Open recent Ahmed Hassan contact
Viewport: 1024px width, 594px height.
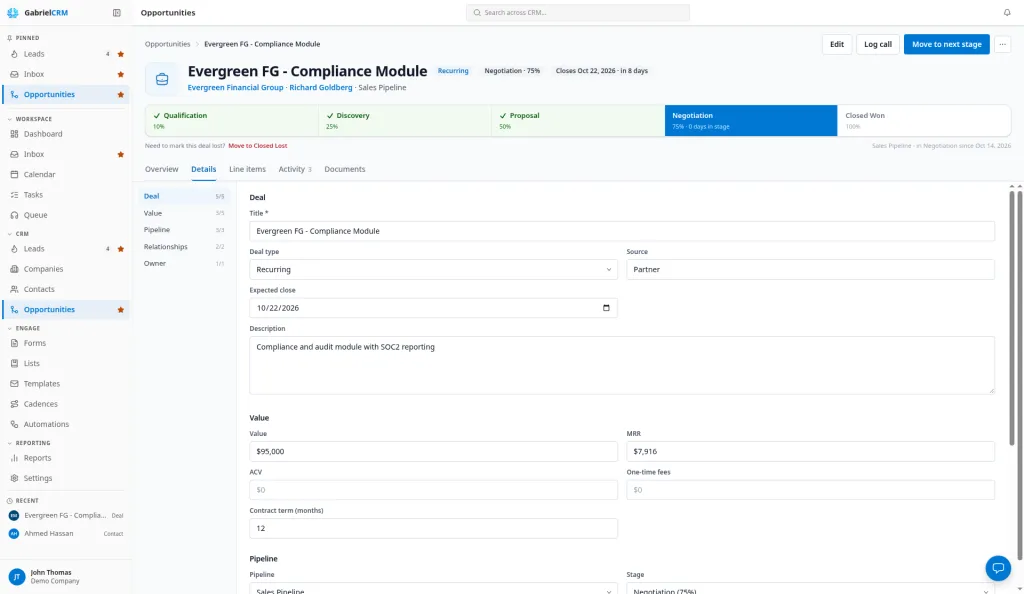[65, 533]
